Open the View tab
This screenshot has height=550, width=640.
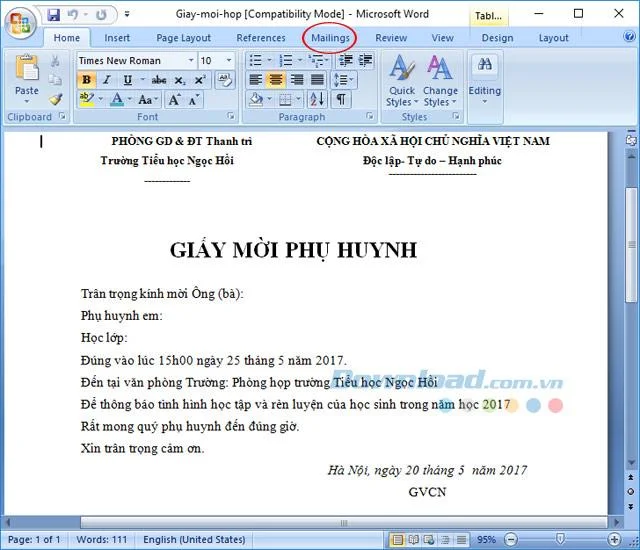pyautogui.click(x=442, y=38)
